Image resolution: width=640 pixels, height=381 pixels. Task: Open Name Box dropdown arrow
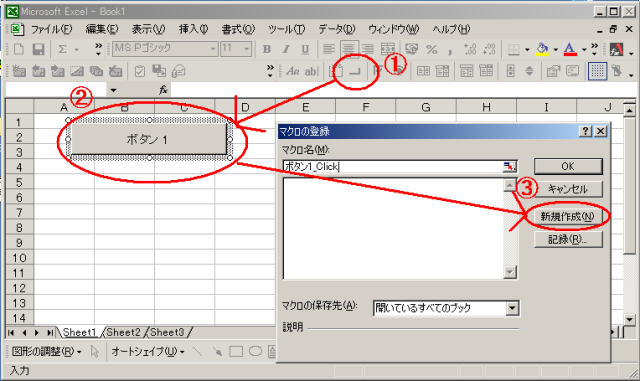pos(113,90)
